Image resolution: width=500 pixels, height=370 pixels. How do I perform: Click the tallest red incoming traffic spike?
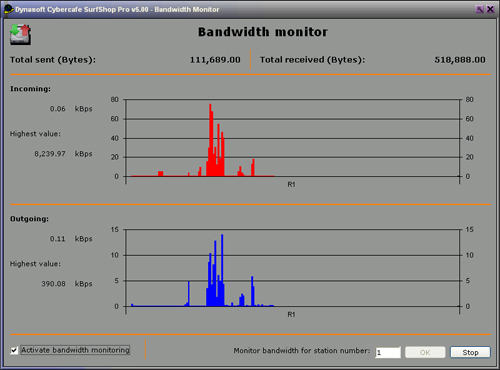point(210,140)
